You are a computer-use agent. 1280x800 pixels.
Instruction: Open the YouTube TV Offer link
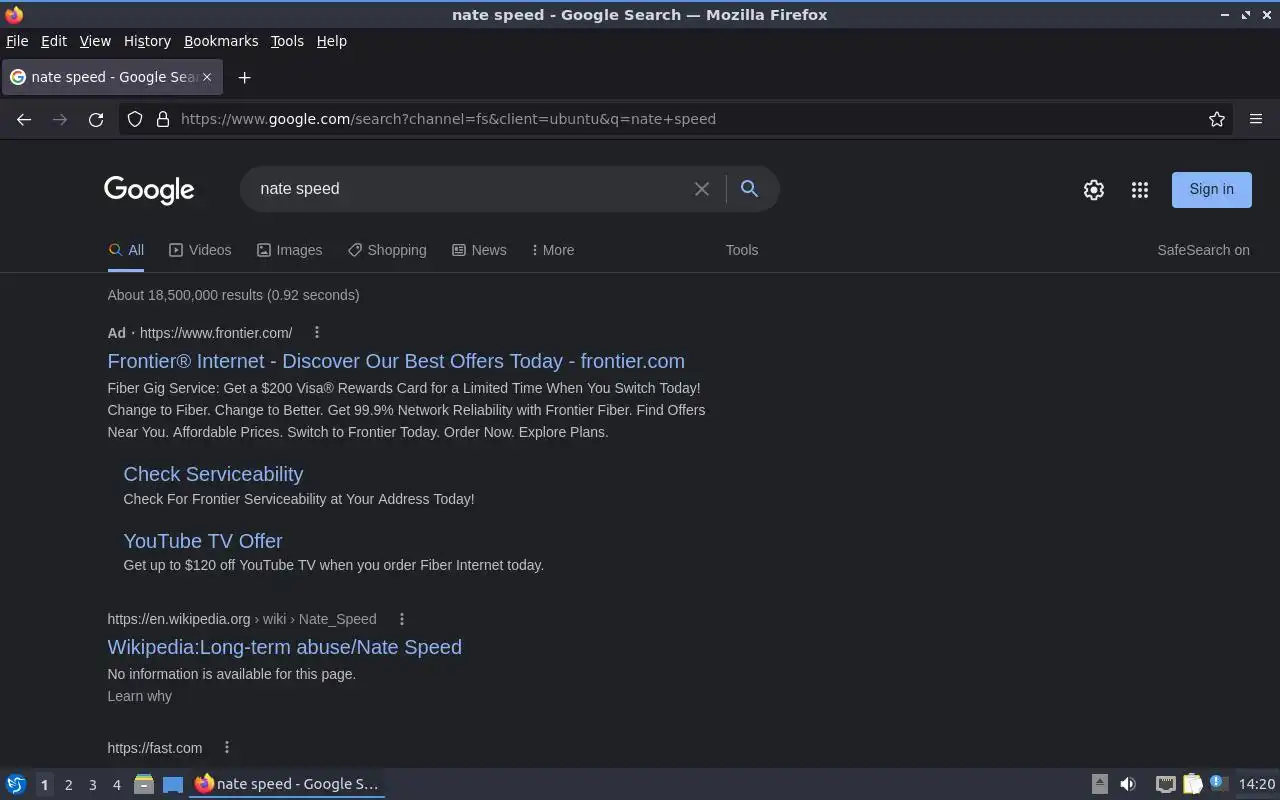(x=203, y=541)
